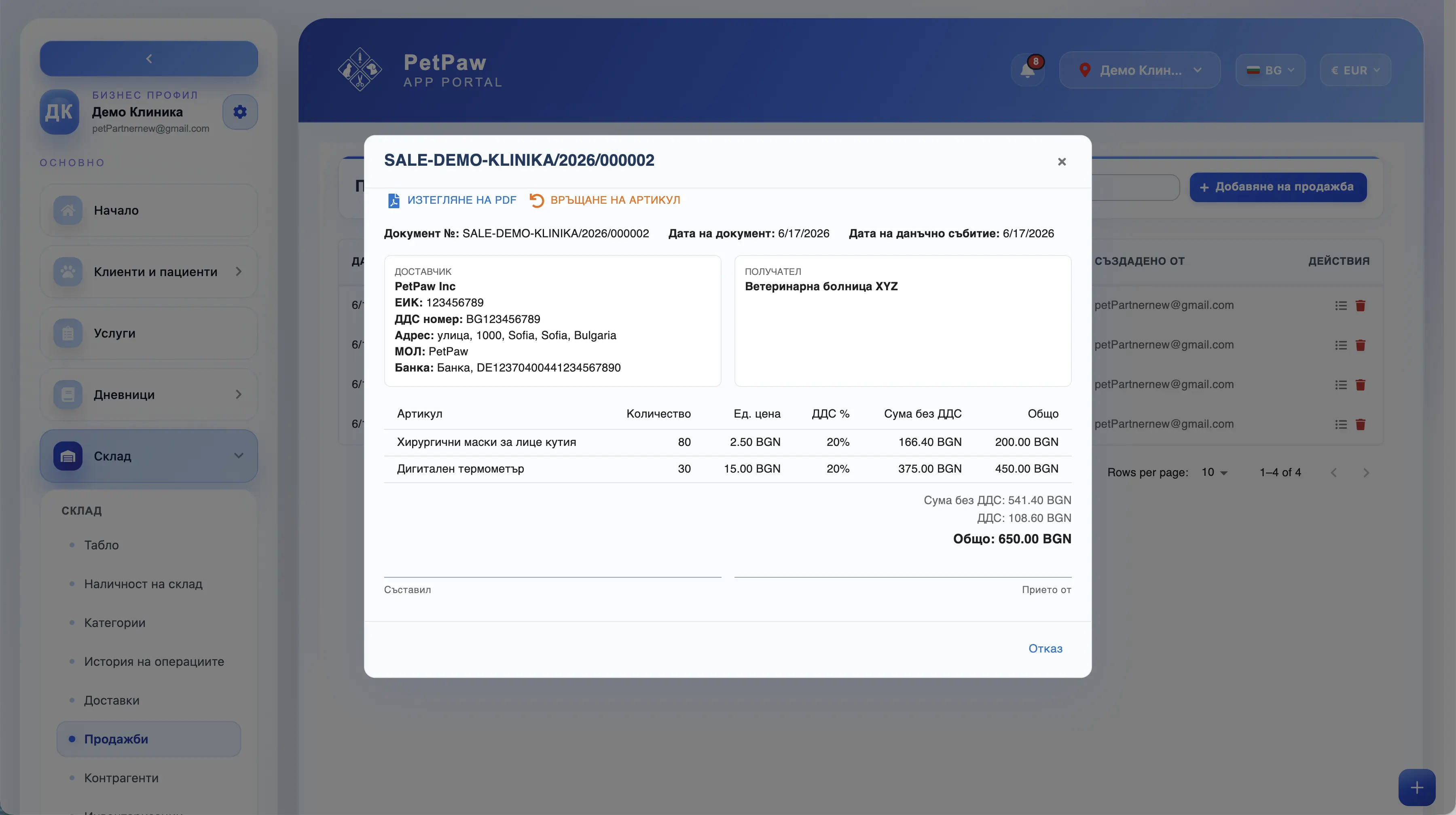Image resolution: width=1456 pixels, height=815 pixels.
Task: Click ВРЪЩАНЕ НА АРТИКУЛ link
Action: click(x=615, y=200)
